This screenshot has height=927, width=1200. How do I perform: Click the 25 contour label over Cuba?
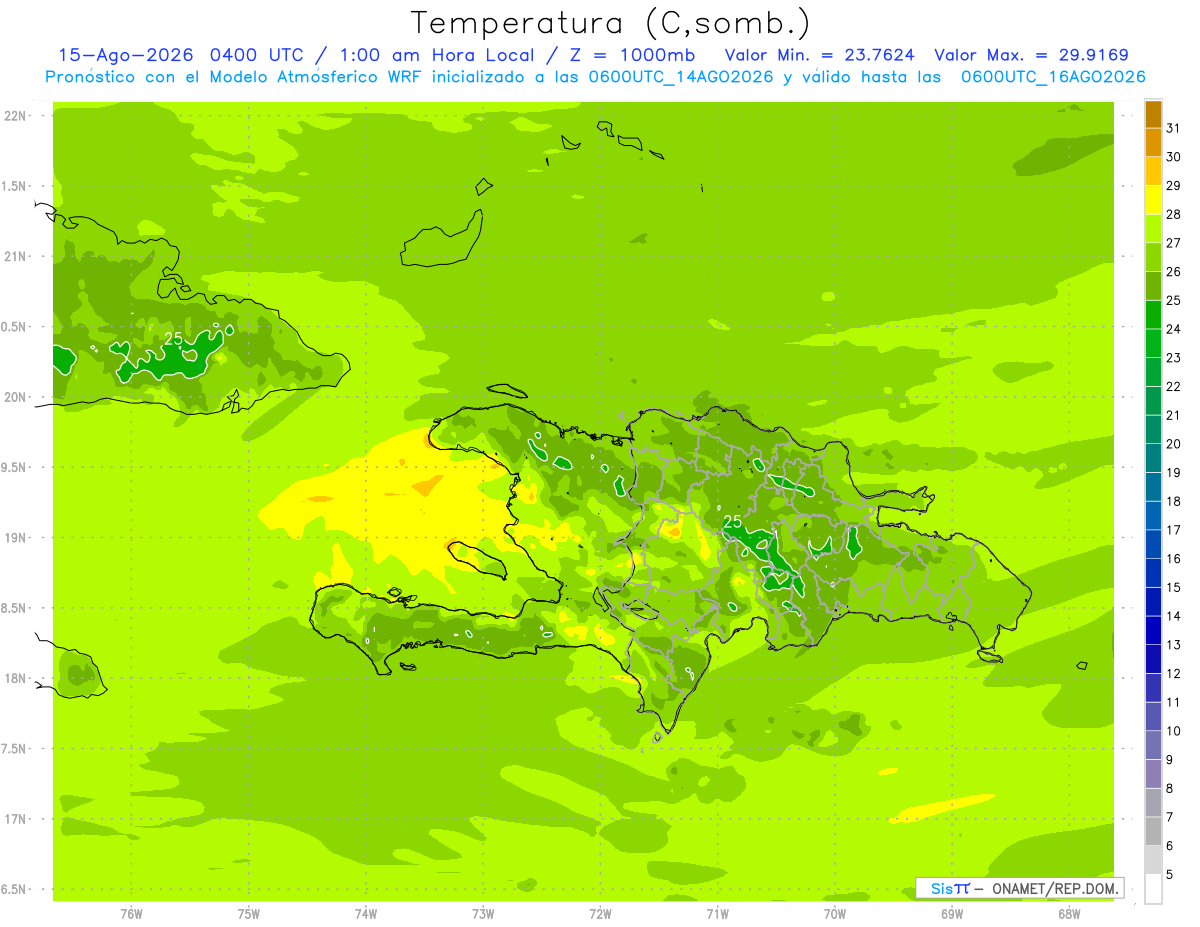(x=174, y=338)
